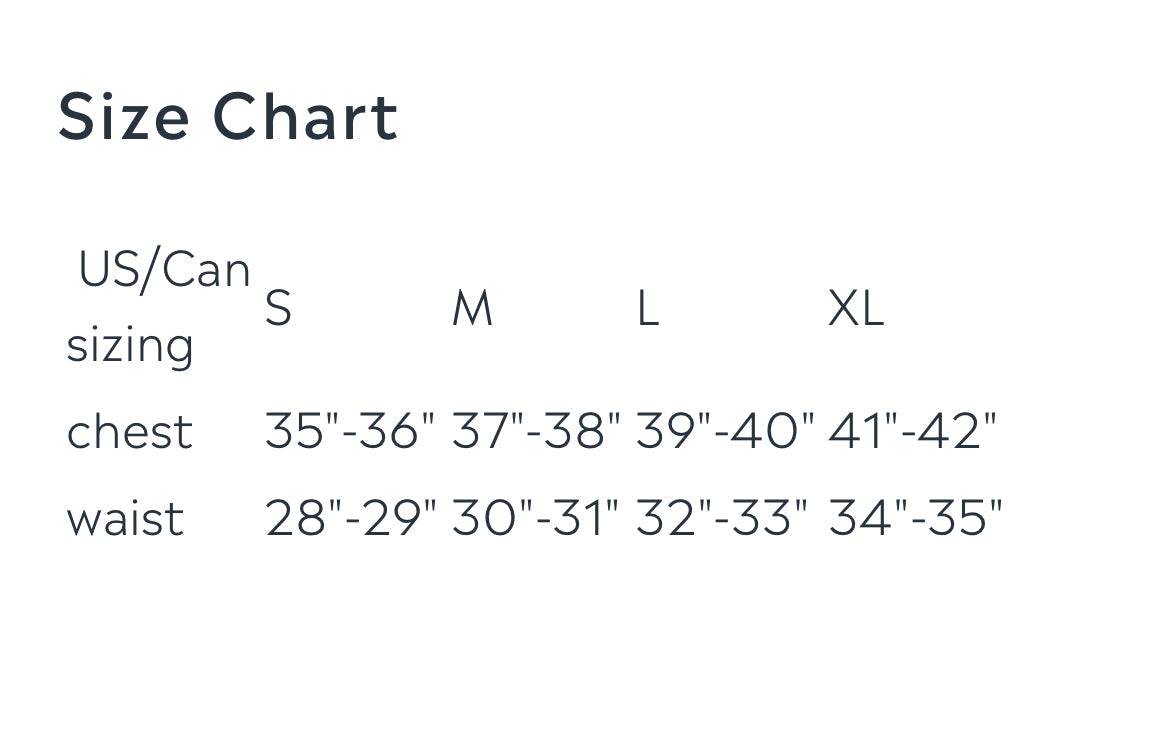This screenshot has height=746, width=1170.
Task: Click the 28"-29" waist measurement
Action: pos(351,519)
